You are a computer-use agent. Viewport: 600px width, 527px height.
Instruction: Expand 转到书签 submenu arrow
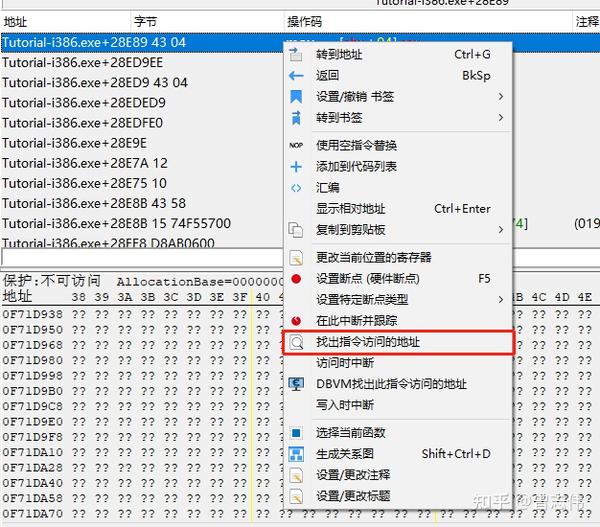[x=501, y=118]
